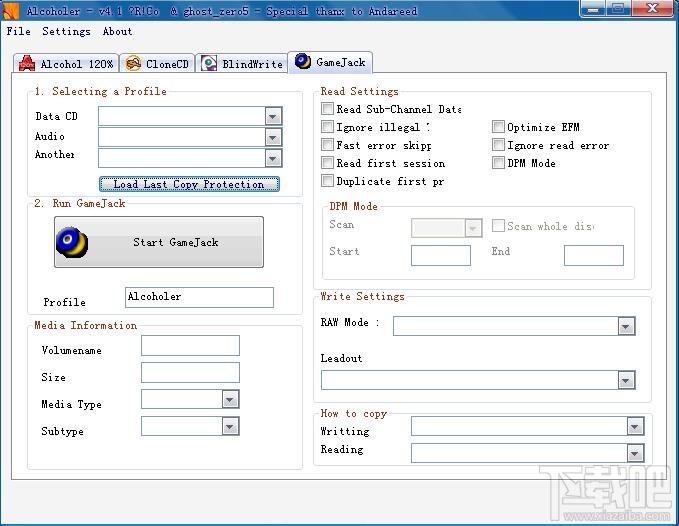Viewport: 679px width, 526px height.
Task: Click the GameJack ball icon on Start button
Action: coord(72,242)
